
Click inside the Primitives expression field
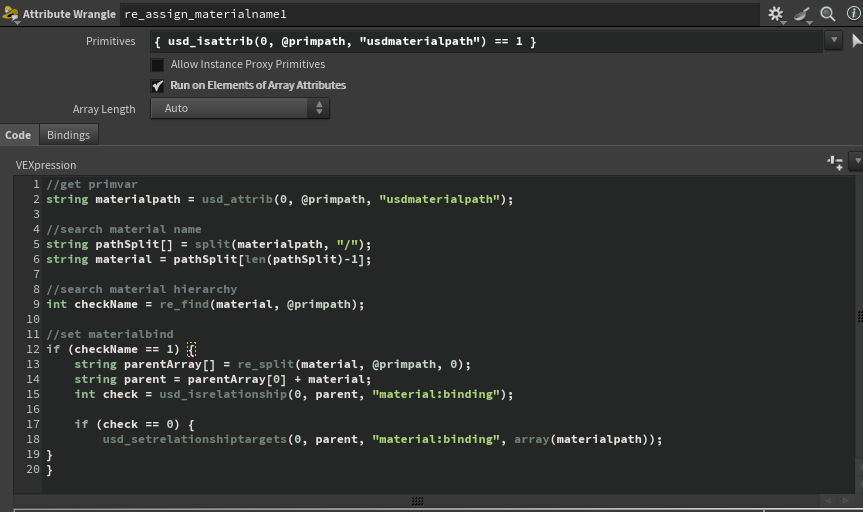487,41
